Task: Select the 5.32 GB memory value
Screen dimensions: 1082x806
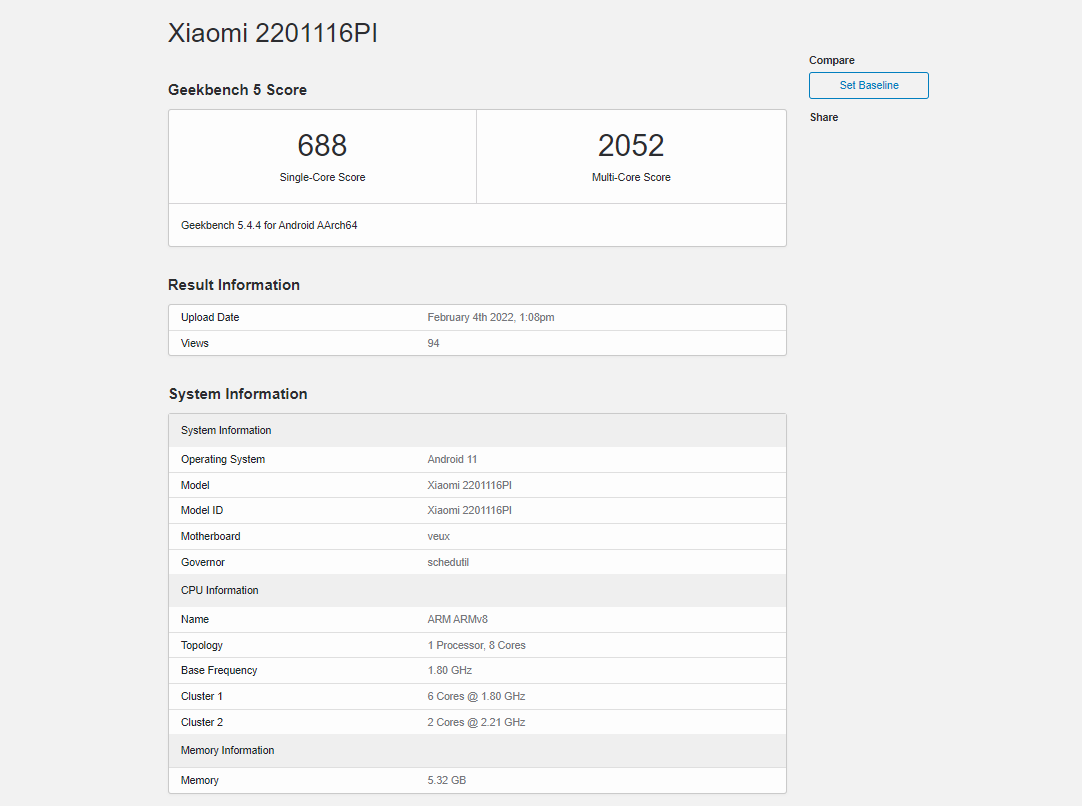Action: pos(446,780)
